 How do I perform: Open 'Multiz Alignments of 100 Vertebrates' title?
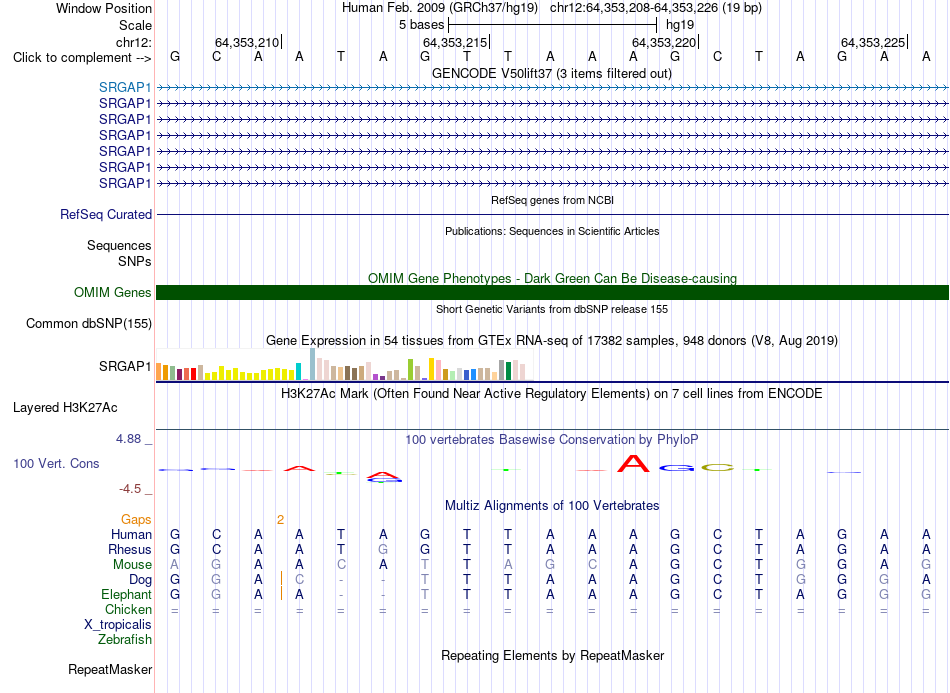point(552,506)
